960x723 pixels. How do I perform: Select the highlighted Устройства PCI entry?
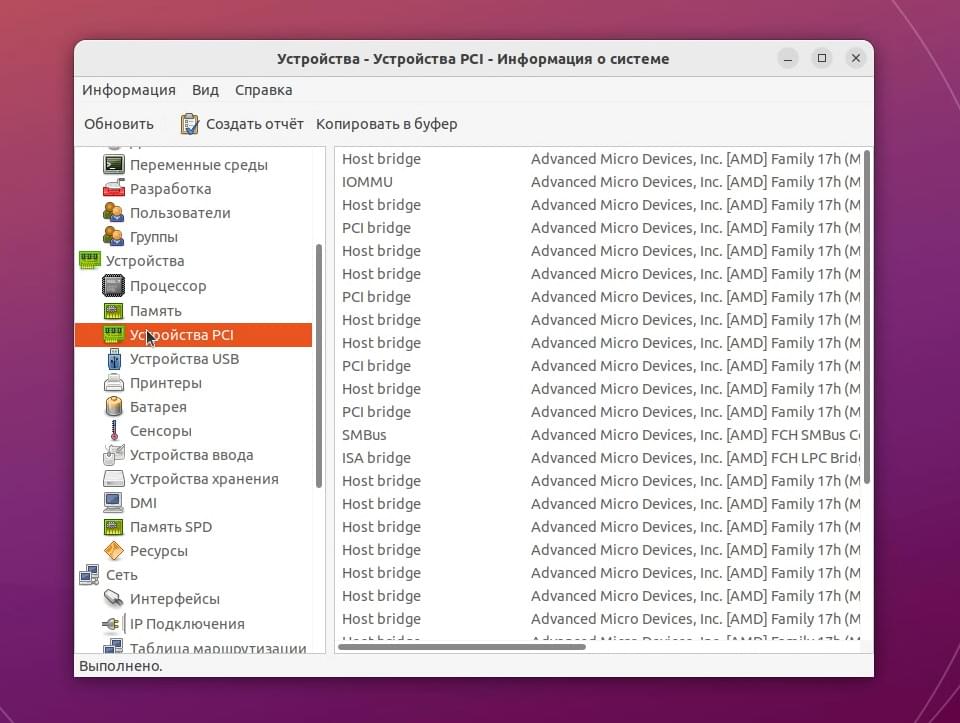193,335
